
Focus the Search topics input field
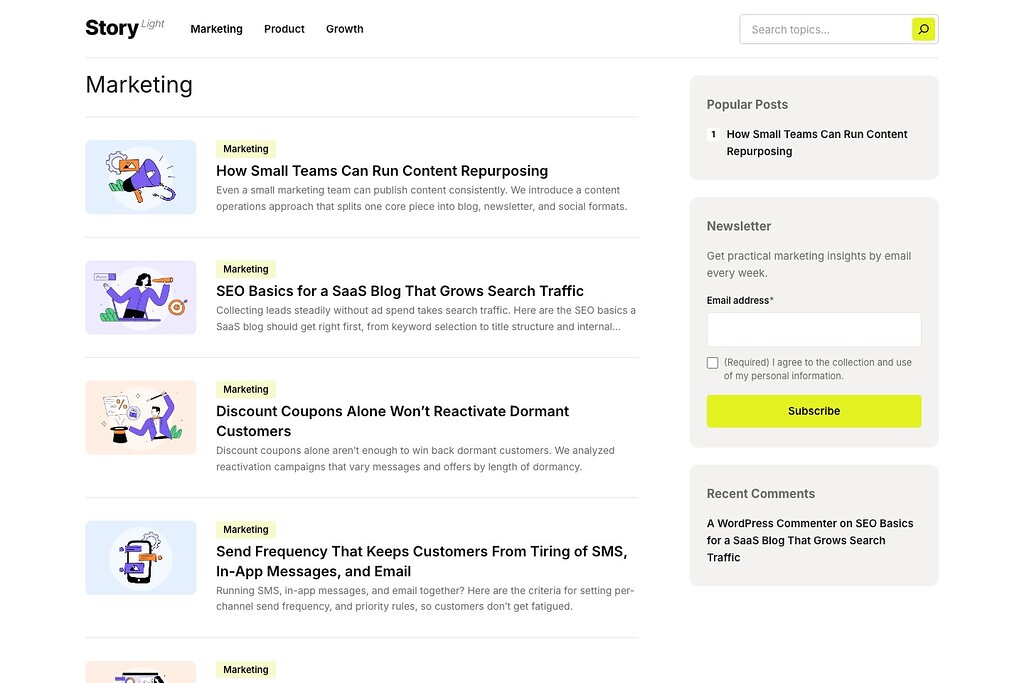(x=825, y=29)
